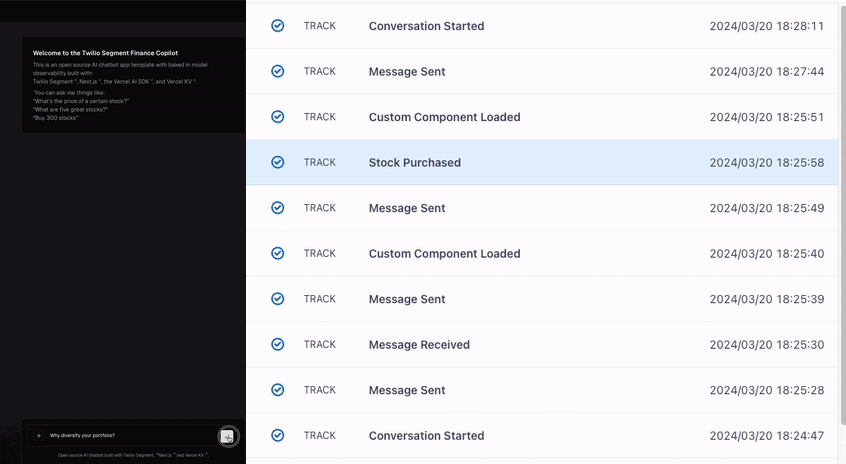Image resolution: width=846 pixels, height=464 pixels.
Task: Expand Custom Component Loaded at 18:25:40
Action: coord(444,254)
